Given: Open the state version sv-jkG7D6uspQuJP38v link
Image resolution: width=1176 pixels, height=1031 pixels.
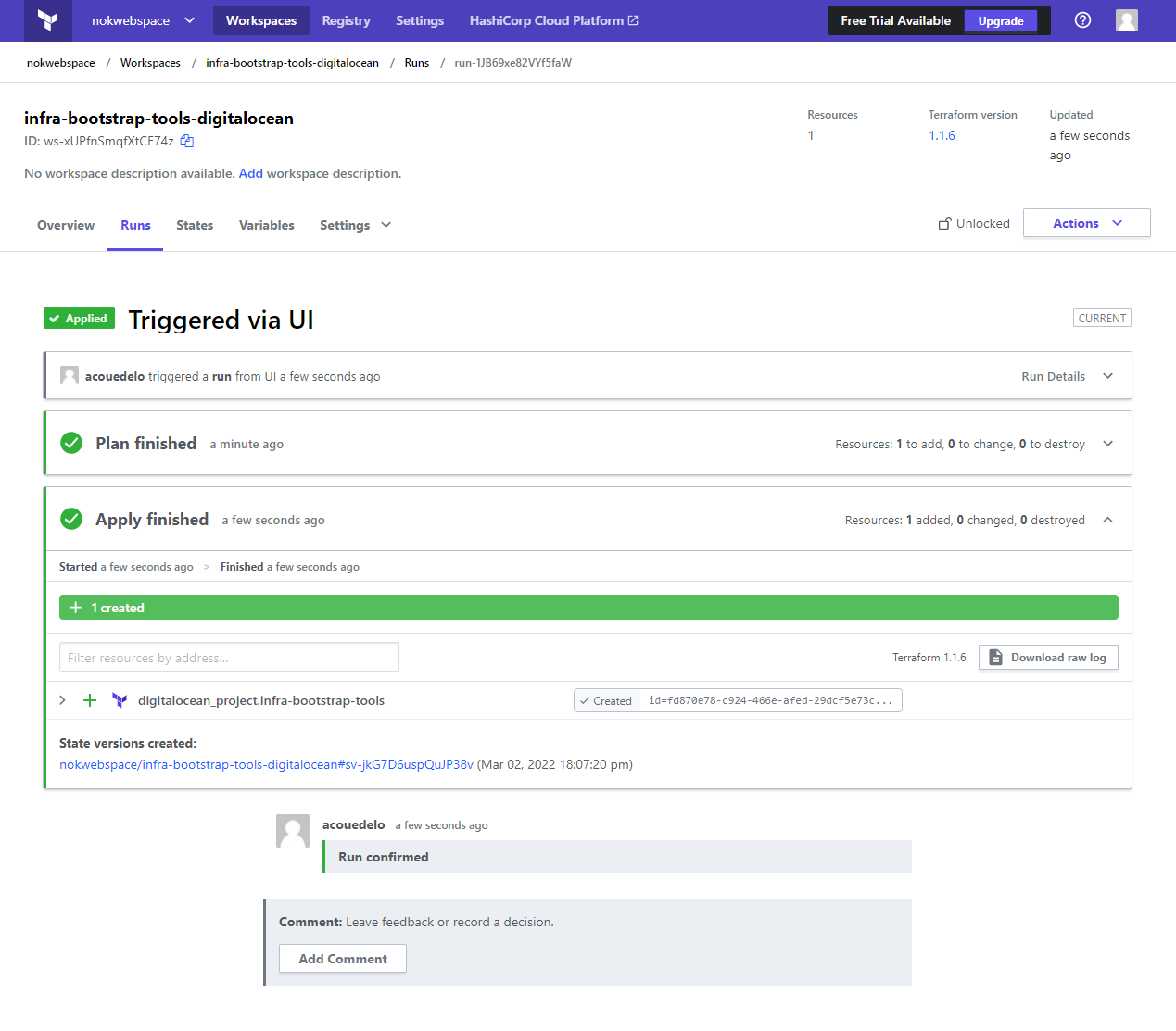Looking at the screenshot, I should point(266,764).
